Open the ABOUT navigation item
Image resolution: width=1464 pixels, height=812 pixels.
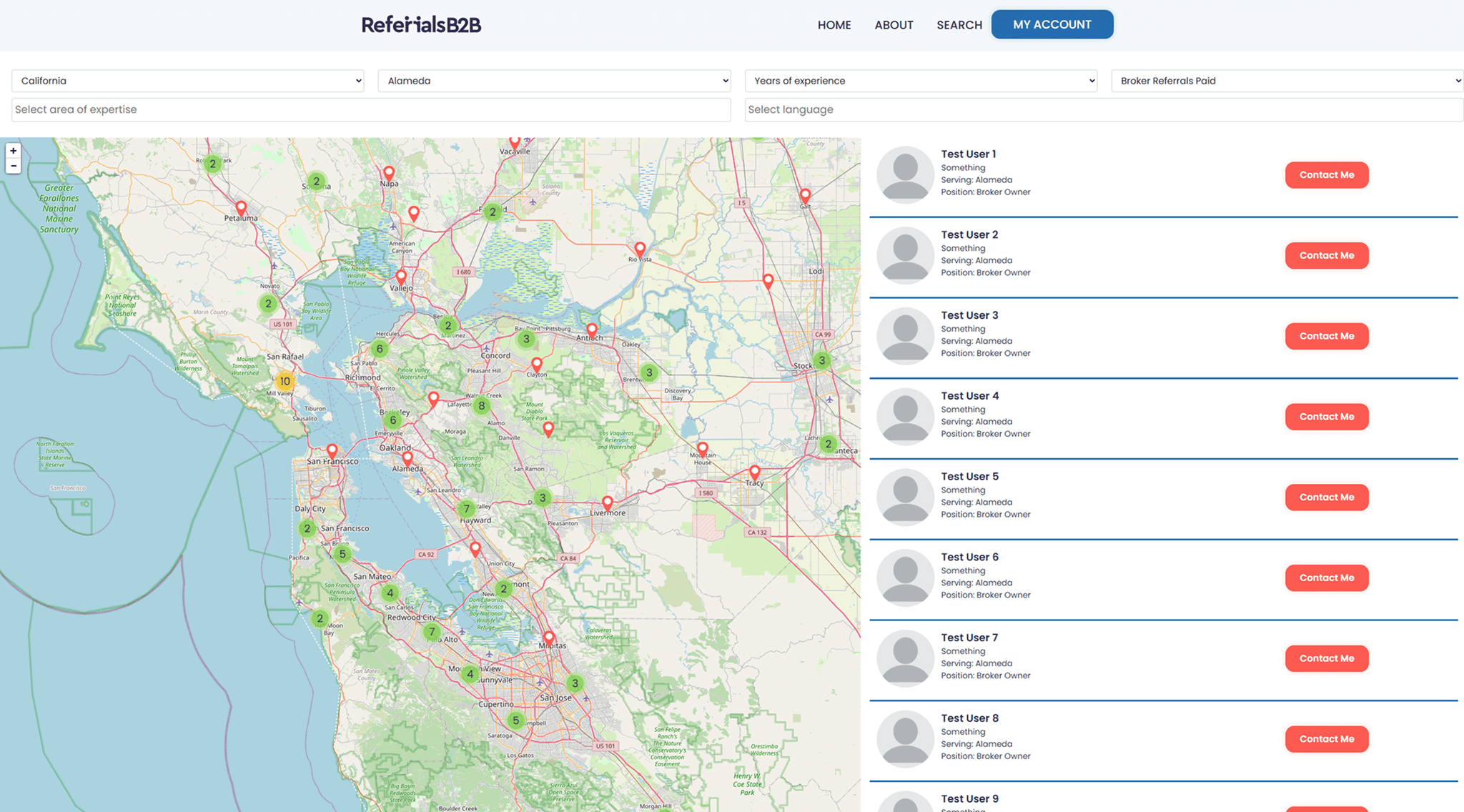coord(894,25)
